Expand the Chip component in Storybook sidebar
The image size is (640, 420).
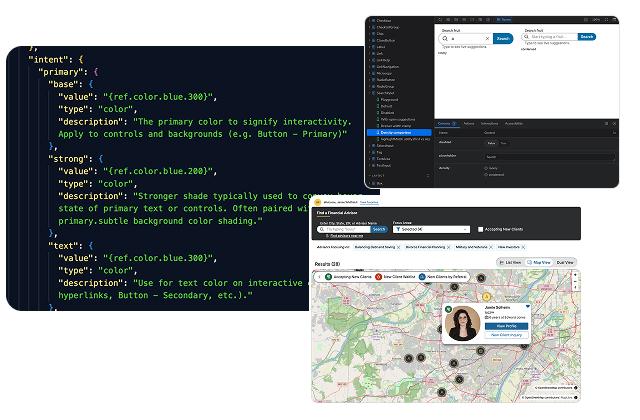pos(370,33)
